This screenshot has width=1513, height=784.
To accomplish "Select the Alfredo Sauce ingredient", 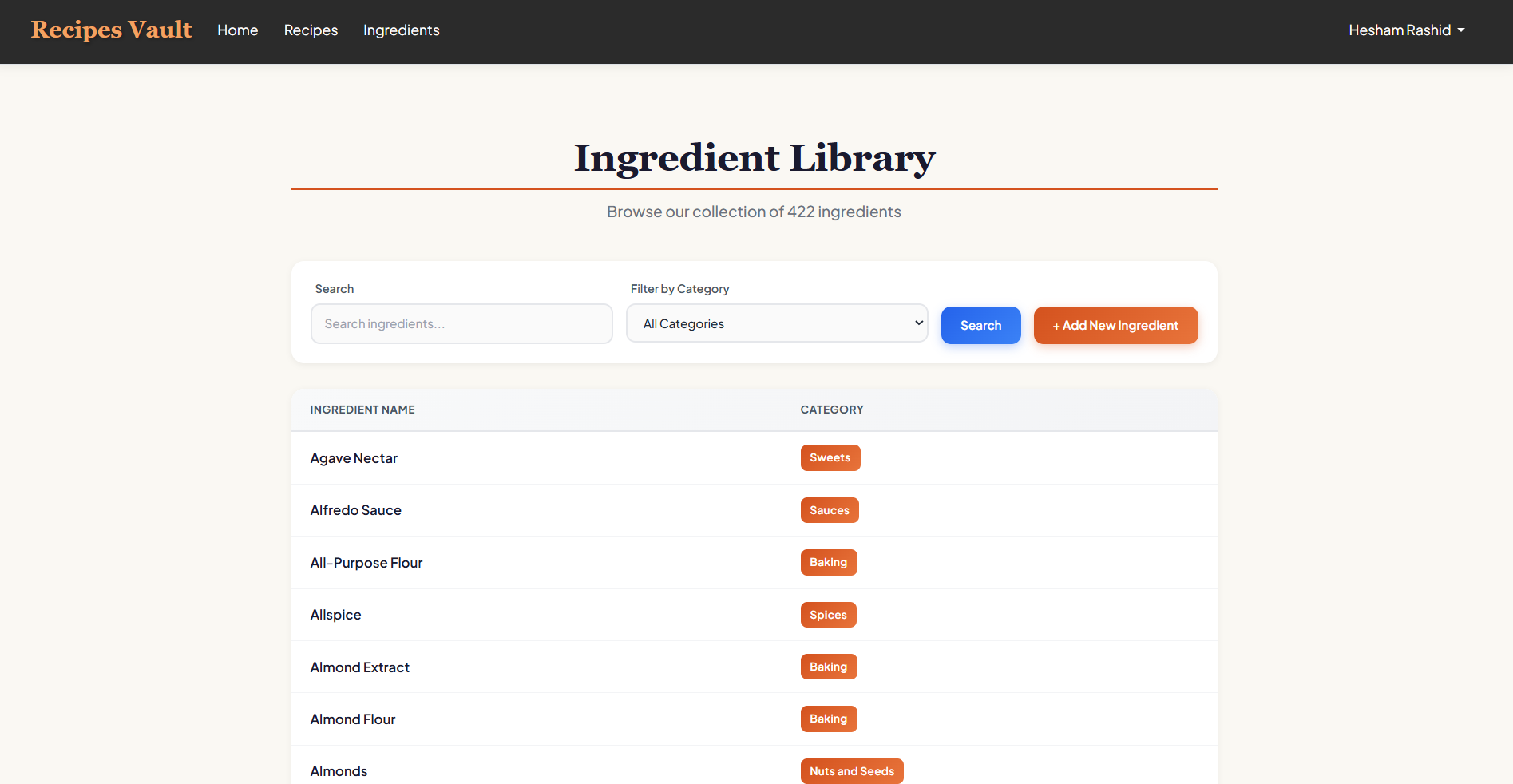I will point(355,510).
